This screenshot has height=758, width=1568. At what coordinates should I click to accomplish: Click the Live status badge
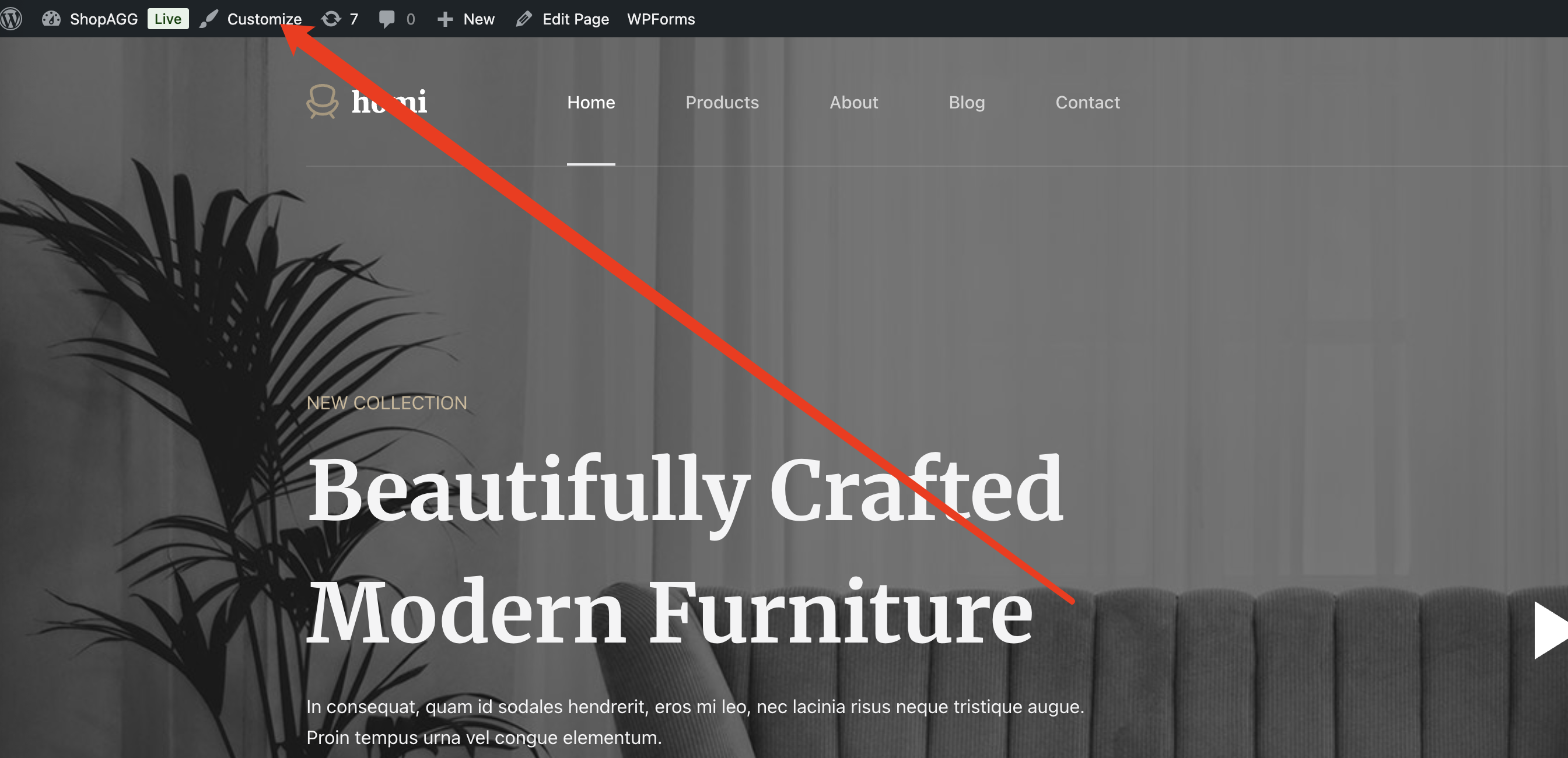pos(167,19)
